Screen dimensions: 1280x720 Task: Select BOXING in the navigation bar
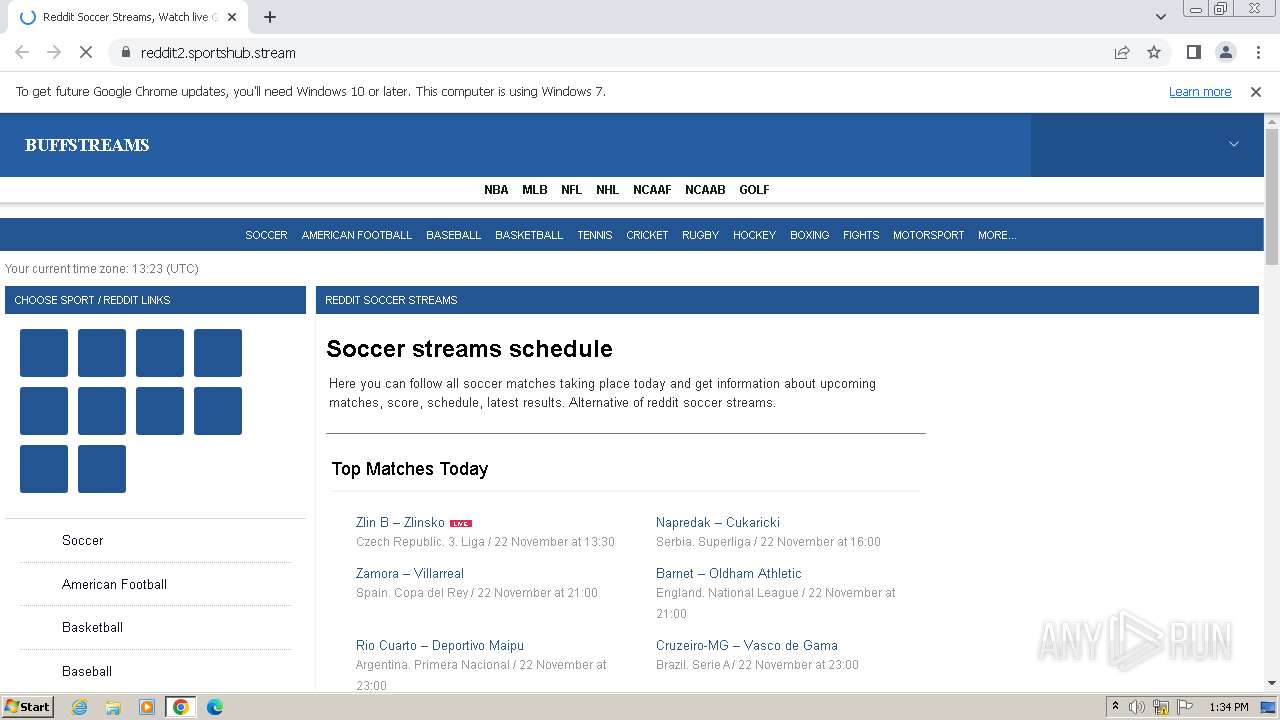coord(809,235)
